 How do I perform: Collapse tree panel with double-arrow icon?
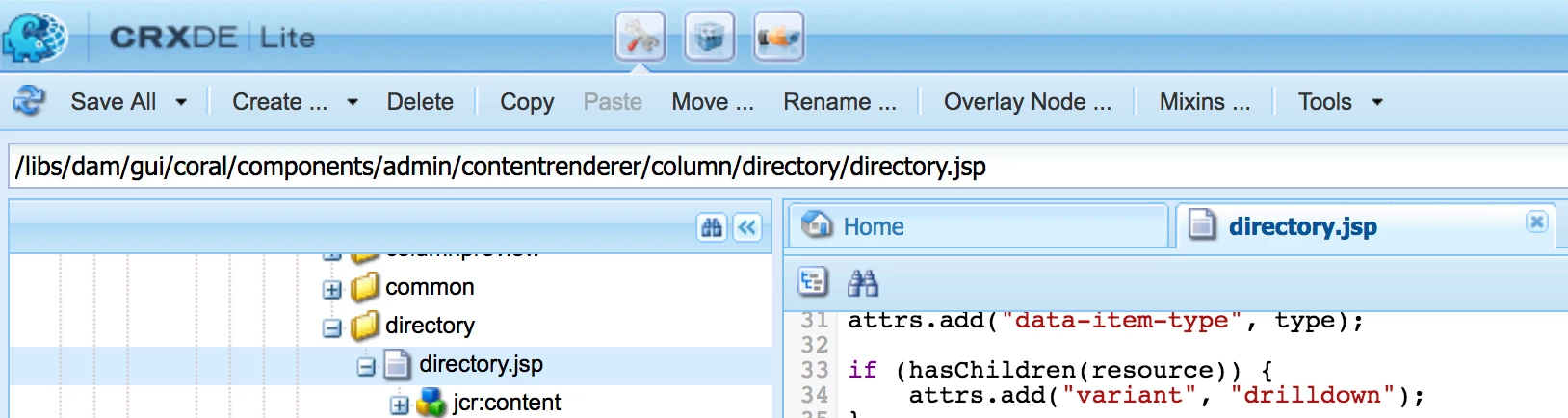pos(747,227)
